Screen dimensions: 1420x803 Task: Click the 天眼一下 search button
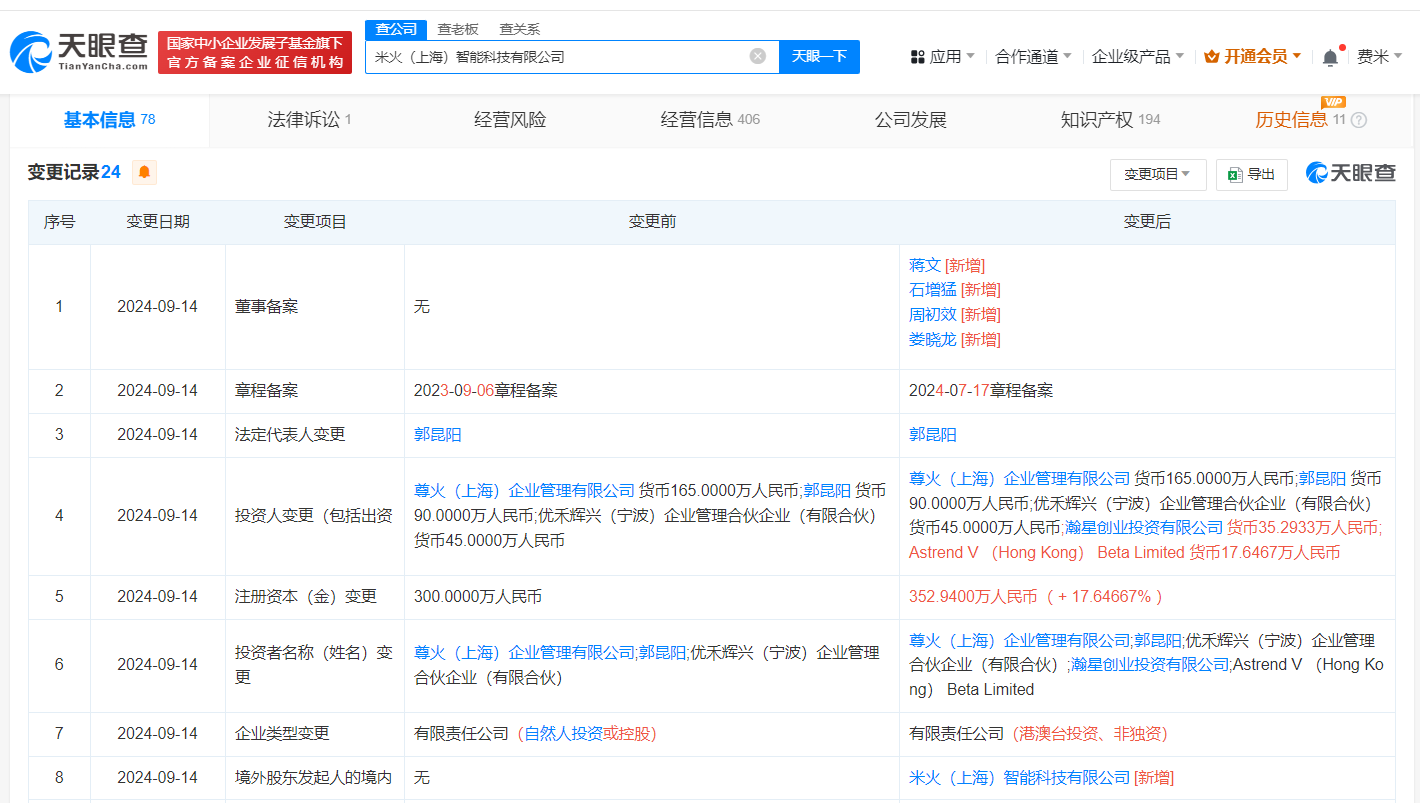819,57
